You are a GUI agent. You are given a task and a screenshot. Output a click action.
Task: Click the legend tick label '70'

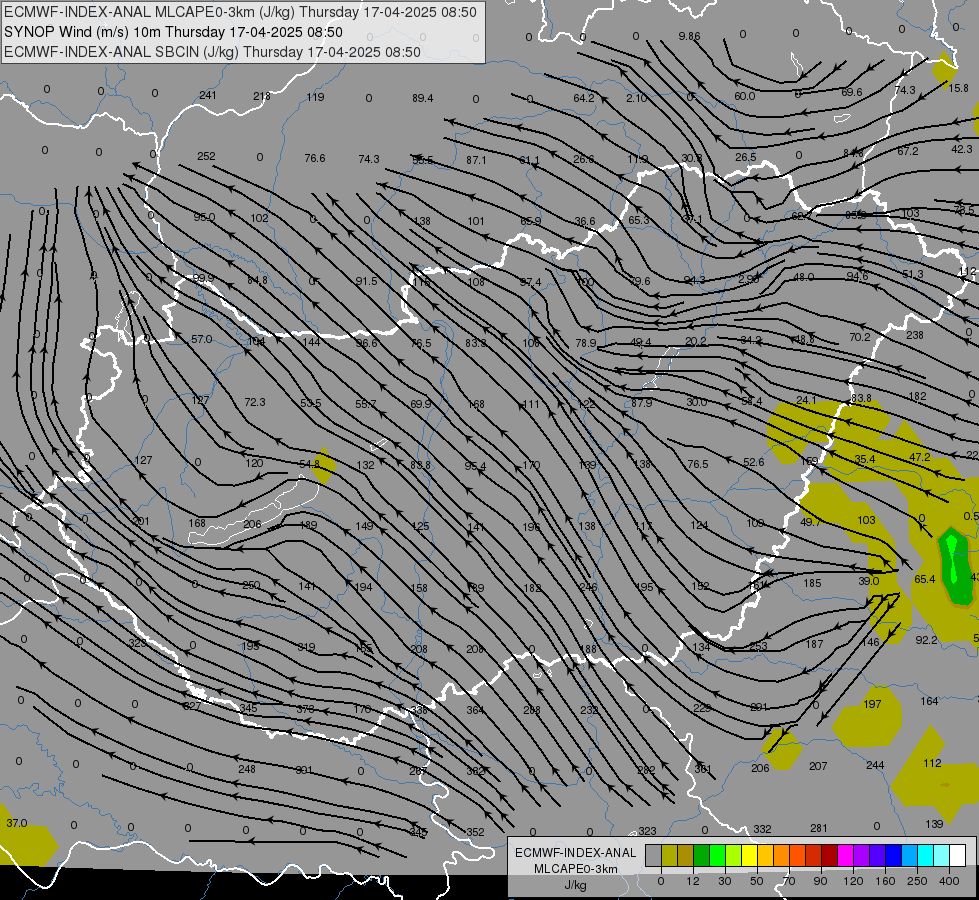(x=789, y=881)
